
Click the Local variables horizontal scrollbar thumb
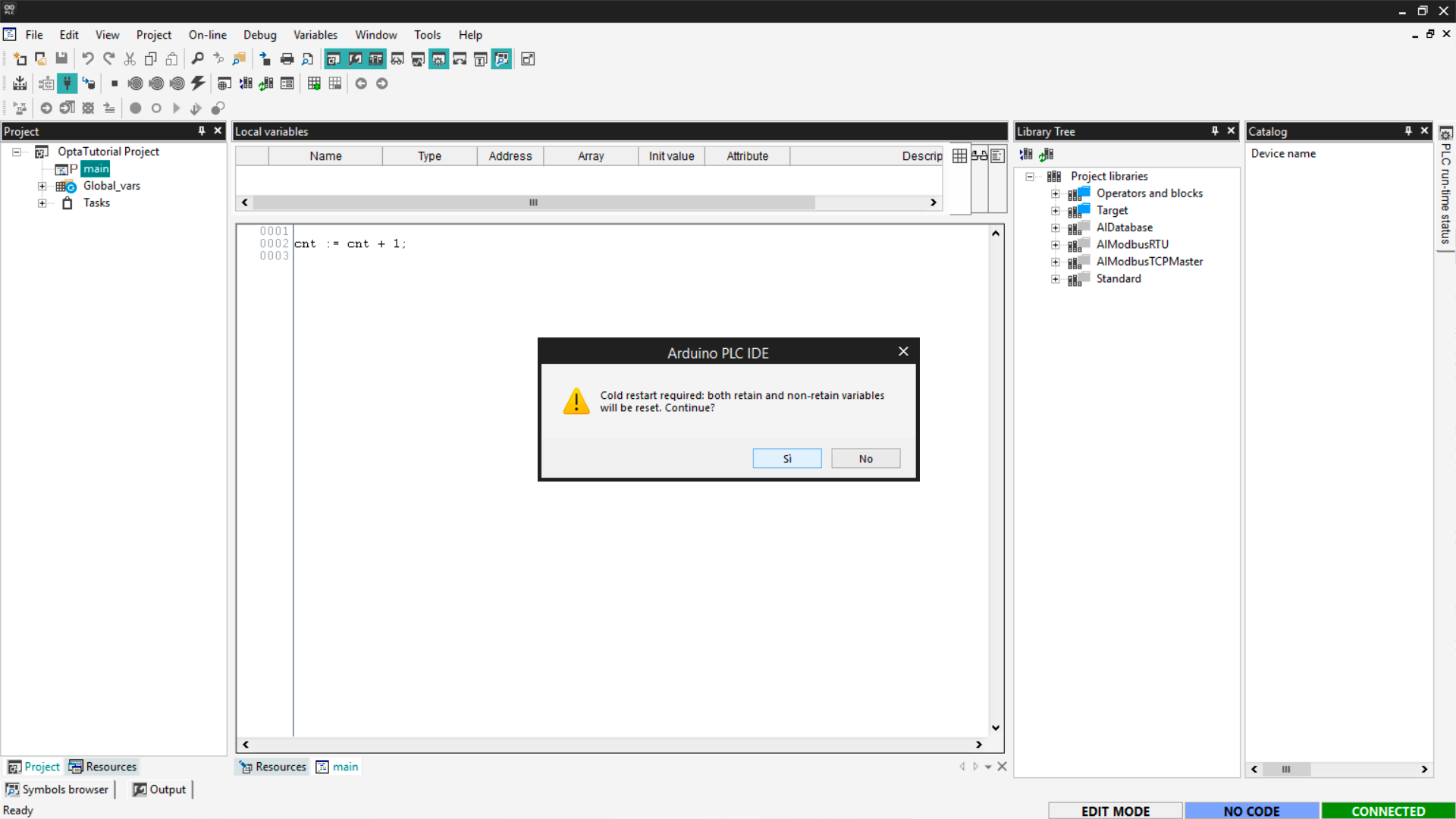pyautogui.click(x=534, y=202)
